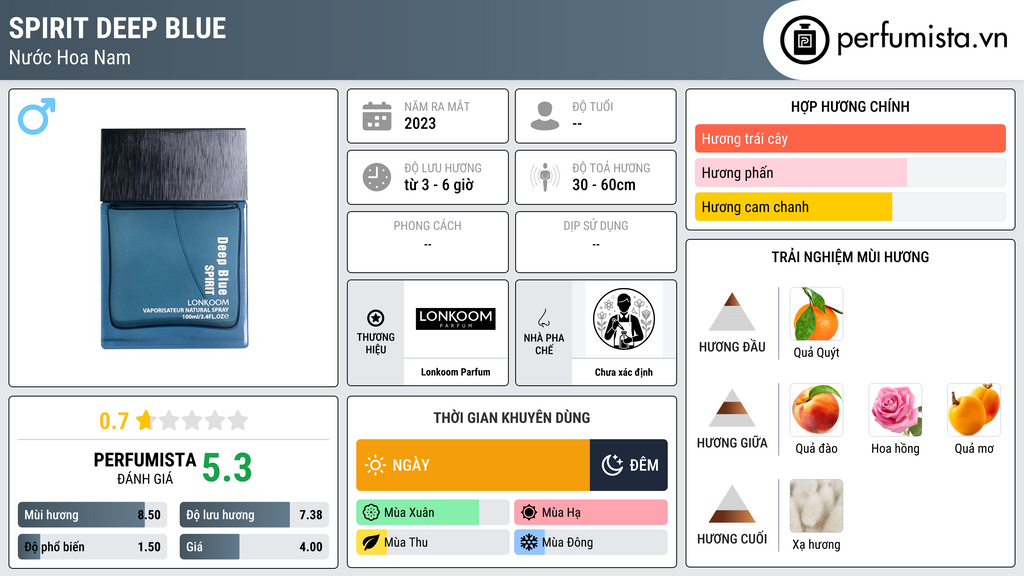
Task: Click the Lonkoom Parfum brand logo
Action: point(455,319)
